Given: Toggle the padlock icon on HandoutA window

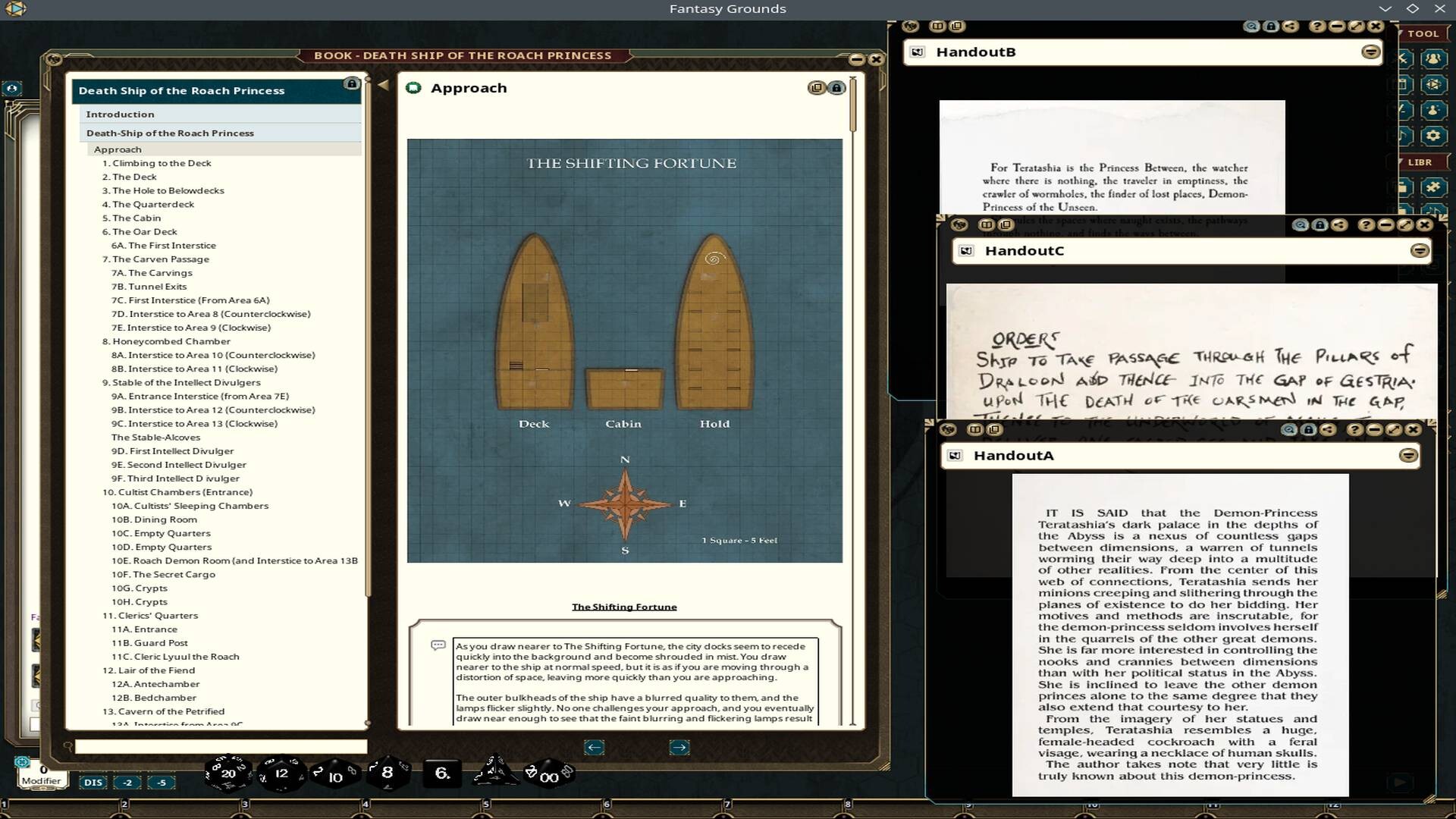Looking at the screenshot, I should pyautogui.click(x=1308, y=430).
